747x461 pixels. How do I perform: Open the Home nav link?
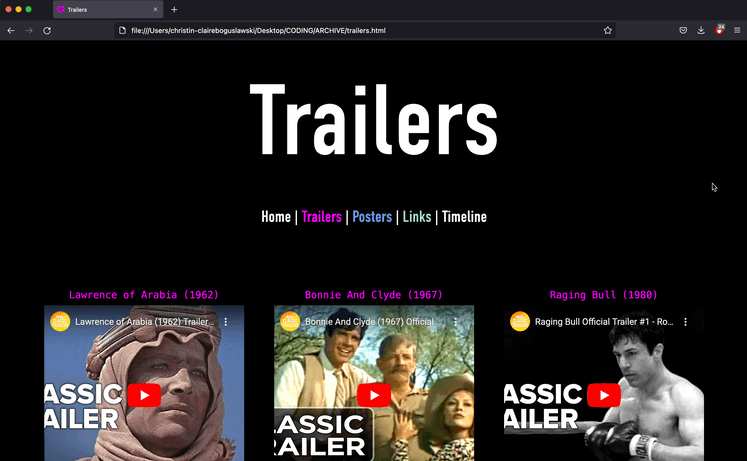[276, 217]
